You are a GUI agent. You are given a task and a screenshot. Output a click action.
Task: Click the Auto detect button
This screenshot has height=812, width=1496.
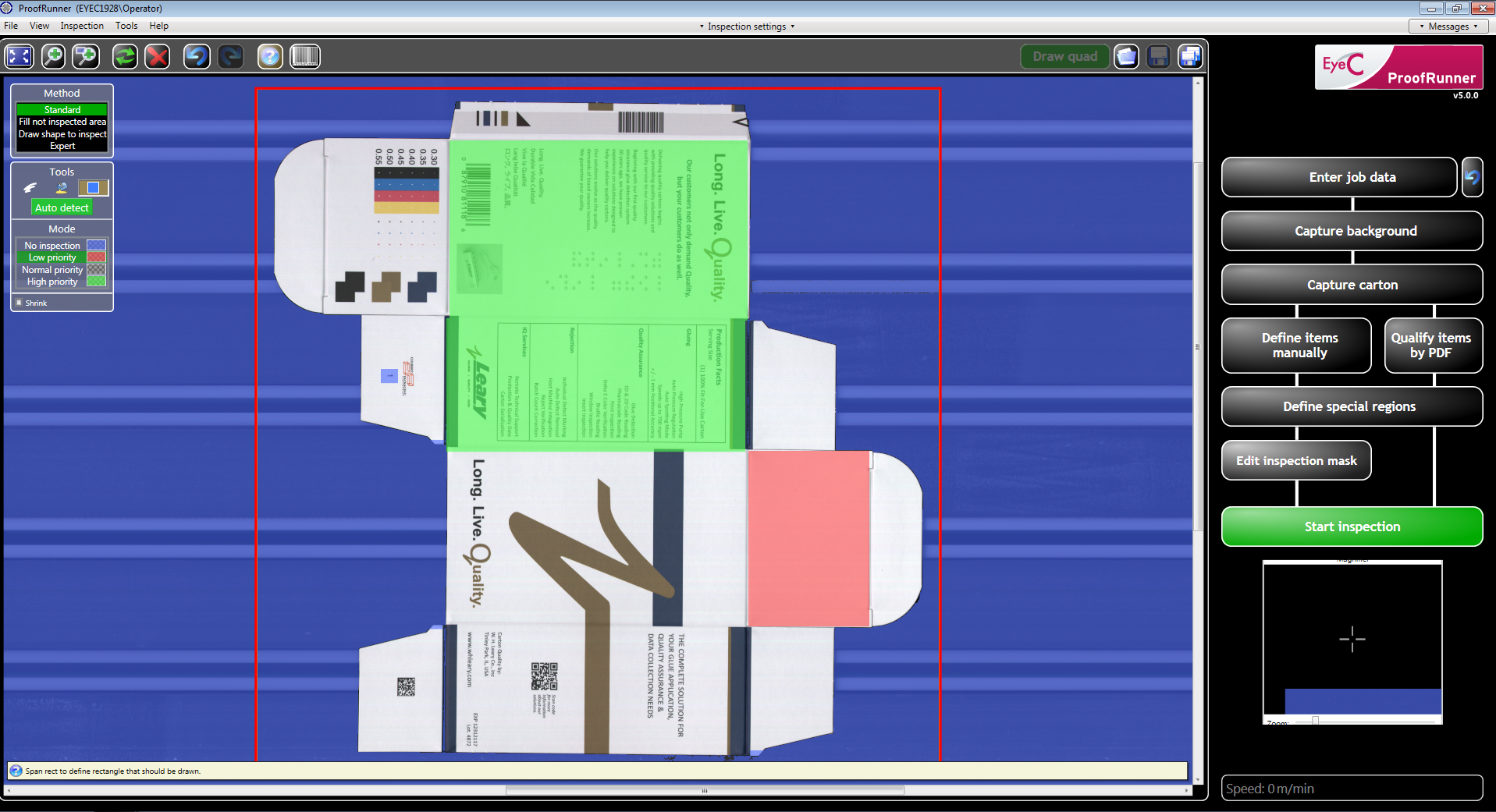[62, 207]
